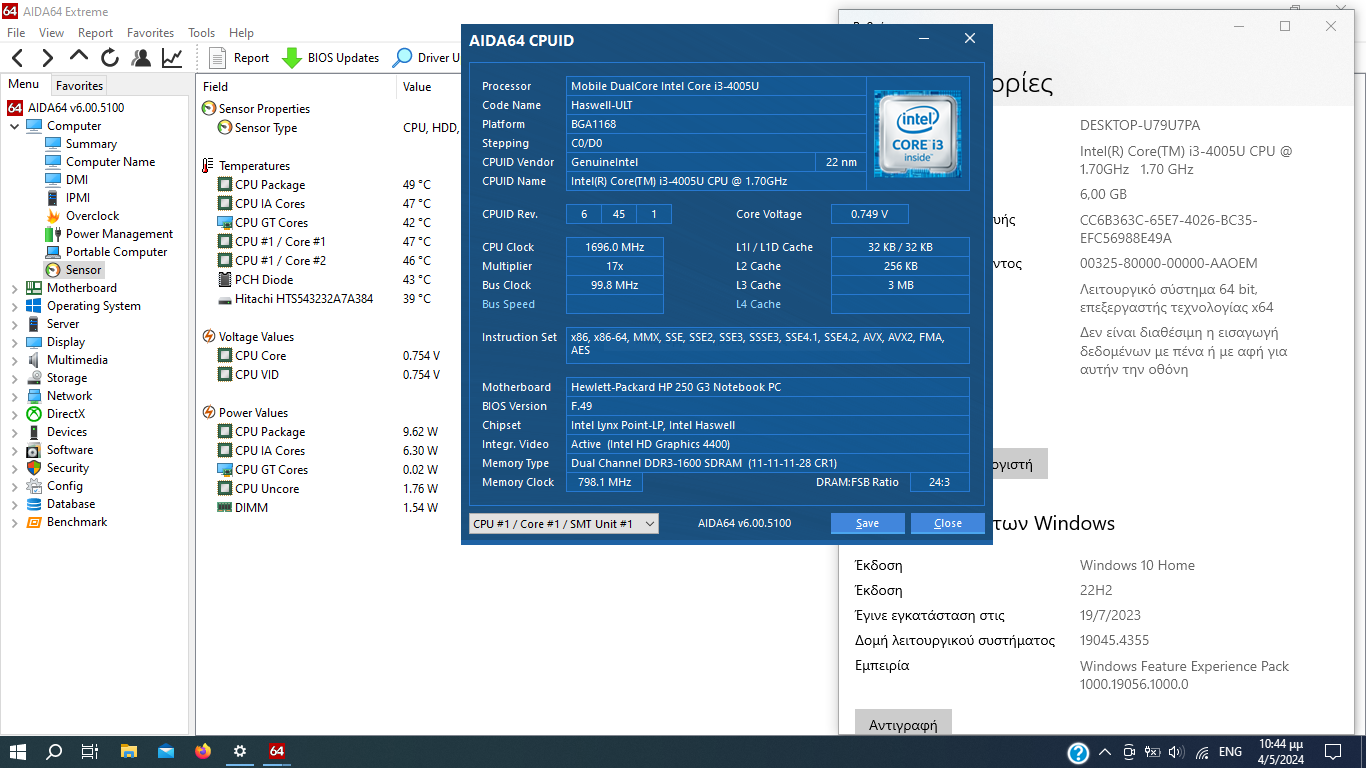This screenshot has height=768, width=1366.
Task: Open the Mail app from the taskbar
Action: [x=166, y=751]
